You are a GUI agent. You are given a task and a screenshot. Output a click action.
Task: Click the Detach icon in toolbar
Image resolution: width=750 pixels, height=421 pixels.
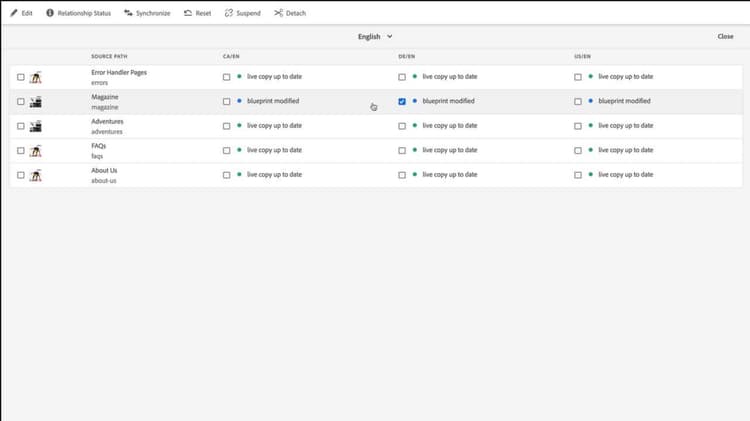tap(278, 13)
